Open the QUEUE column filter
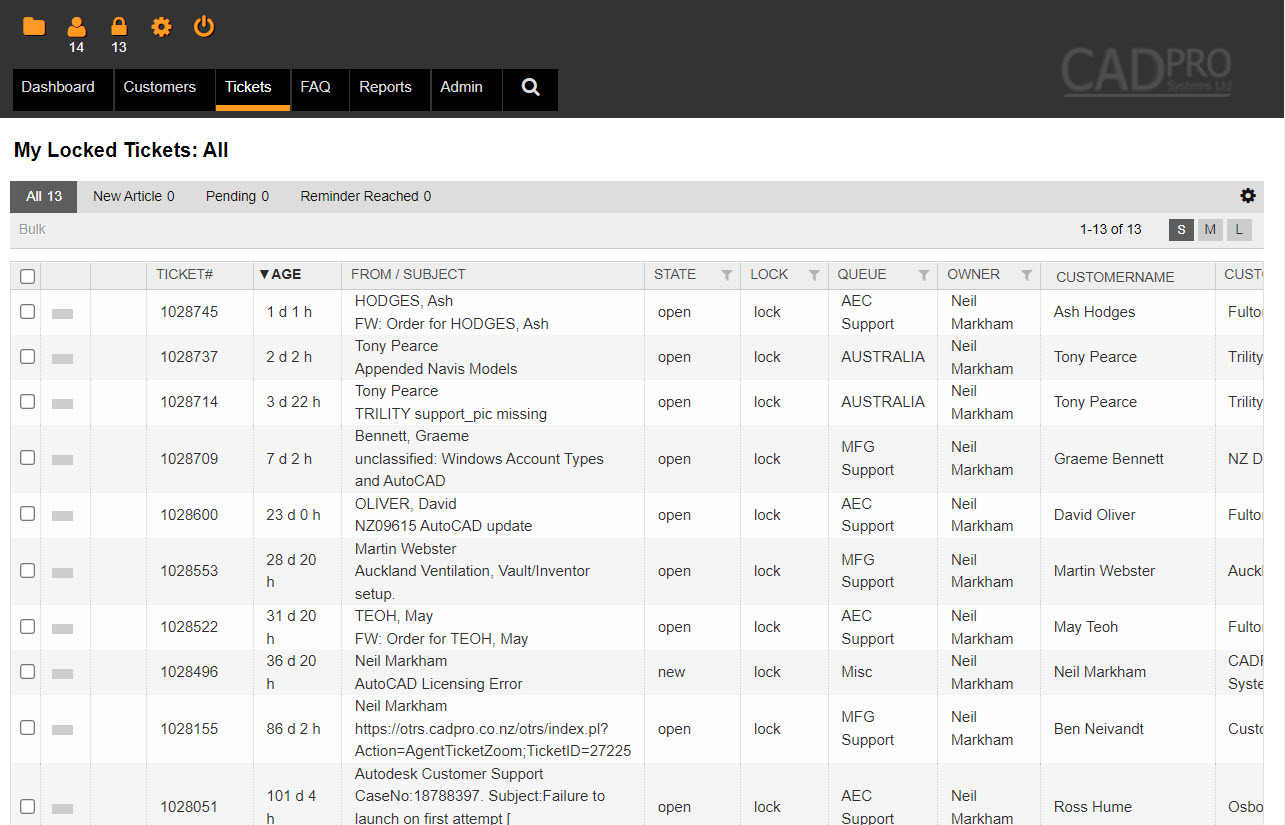Viewport: 1285px width, 825px height. pyautogui.click(x=924, y=275)
